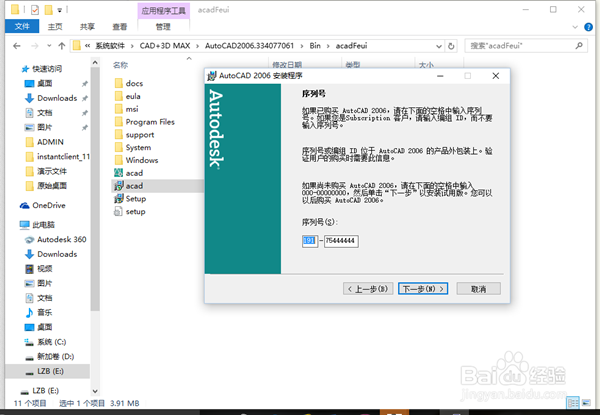
Task: Click 取消 button in installer
Action: click(x=478, y=289)
